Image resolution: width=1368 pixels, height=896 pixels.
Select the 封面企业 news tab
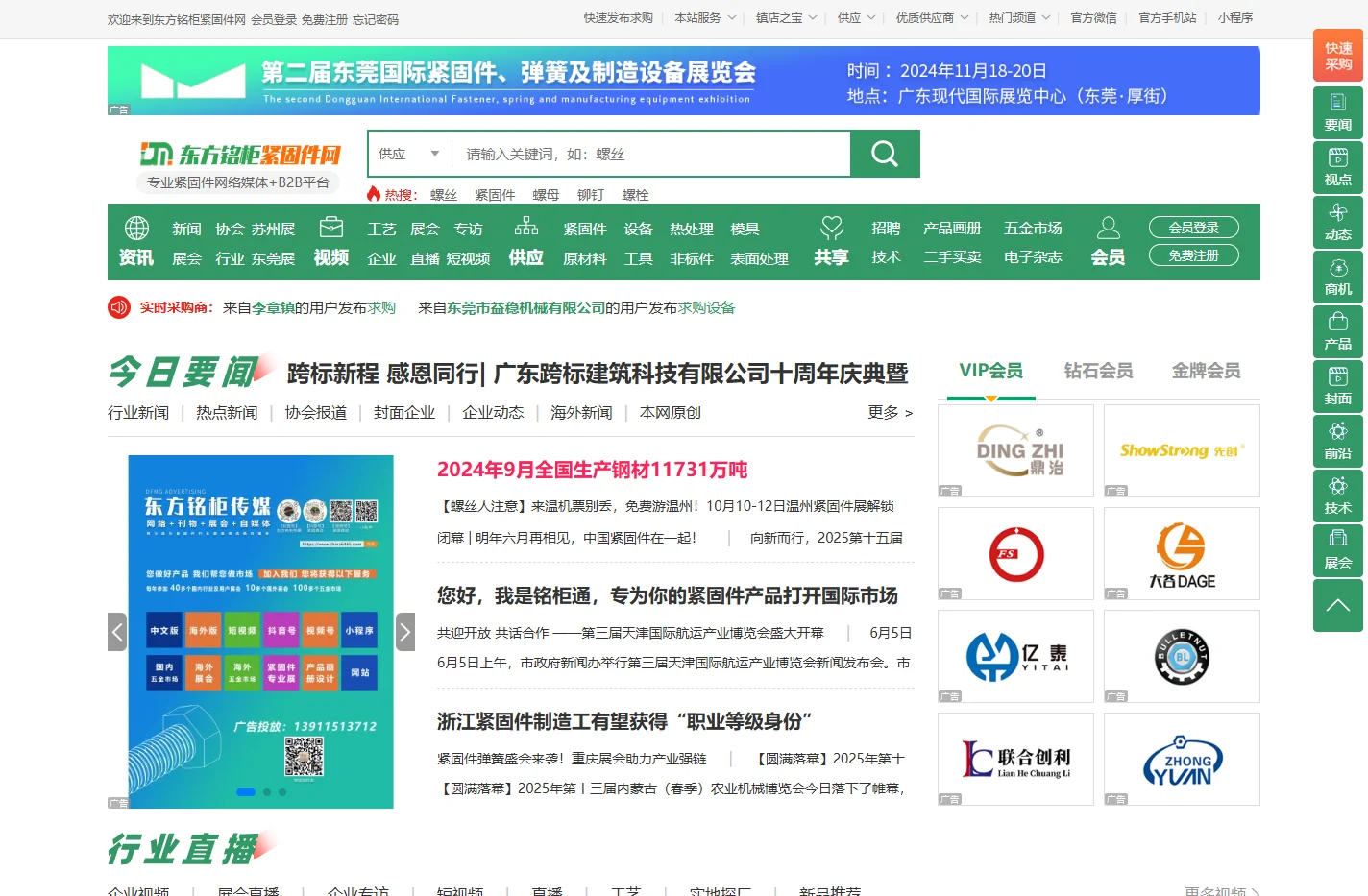pos(404,412)
